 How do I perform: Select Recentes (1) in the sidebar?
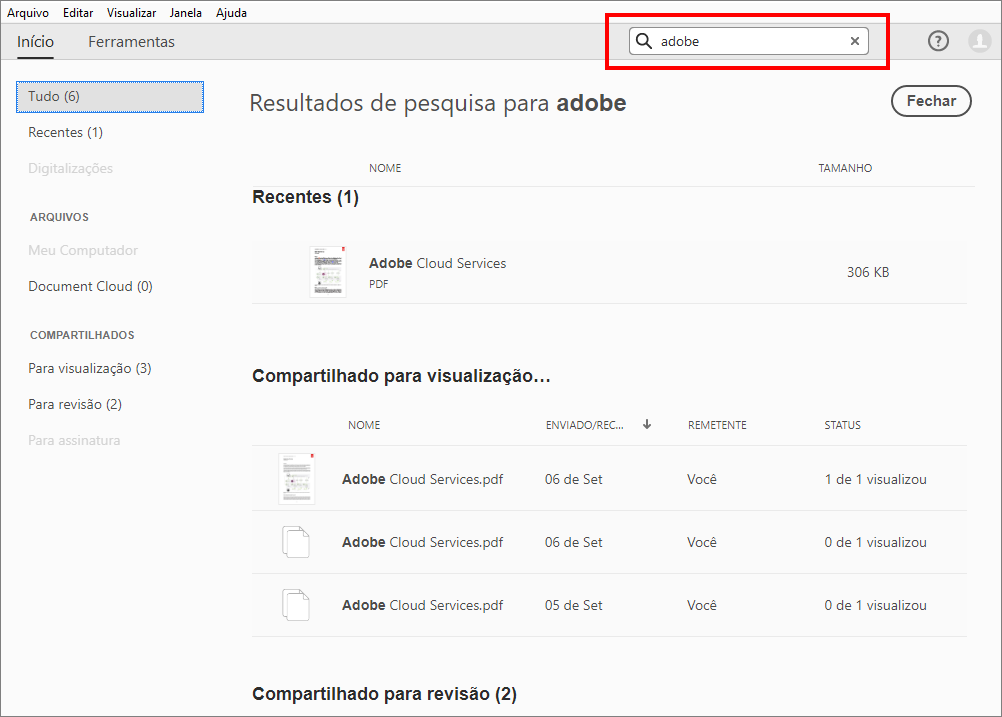65,132
